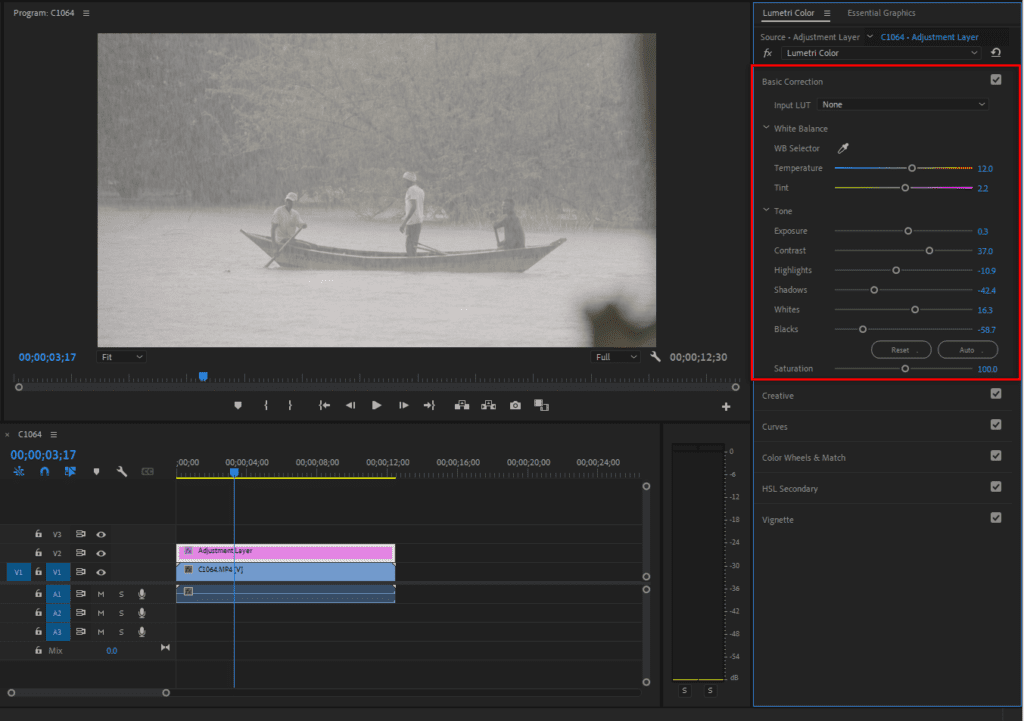Toggle track output eye for V2

(x=101, y=553)
